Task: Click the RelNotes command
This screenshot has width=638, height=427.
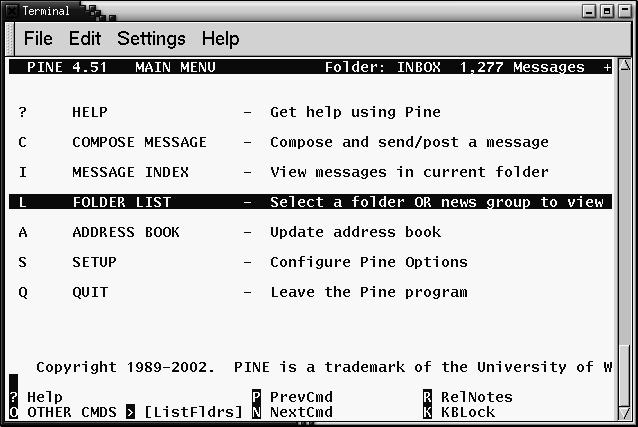Action: pyautogui.click(x=477, y=397)
